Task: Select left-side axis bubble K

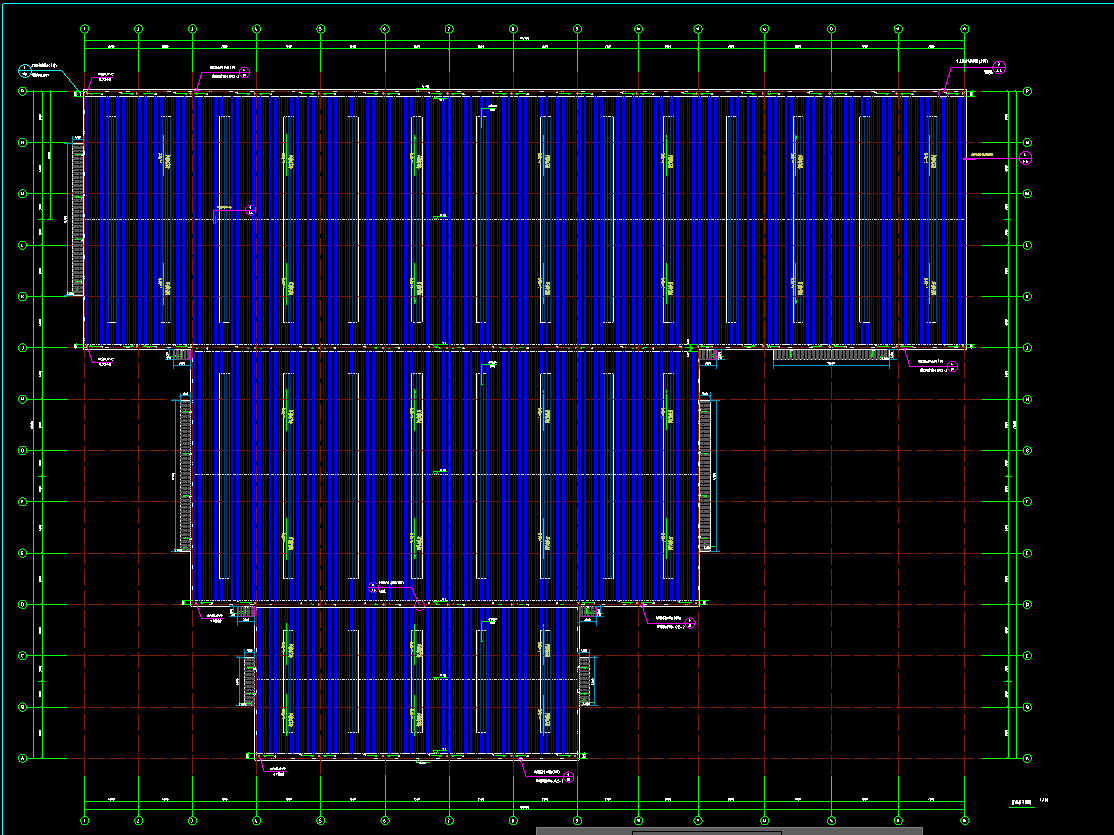Action: (x=22, y=296)
